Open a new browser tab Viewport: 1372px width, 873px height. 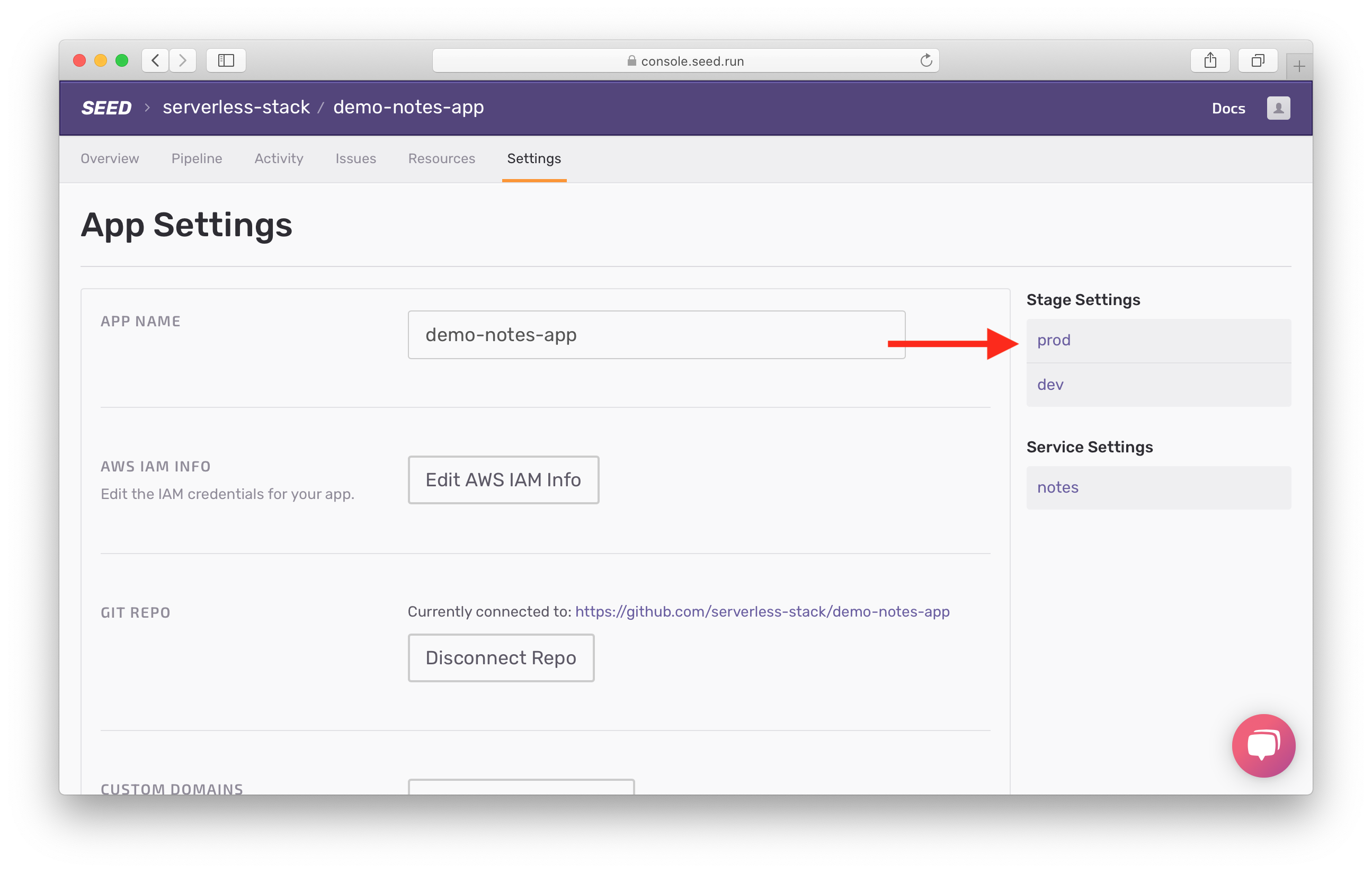(x=1299, y=65)
